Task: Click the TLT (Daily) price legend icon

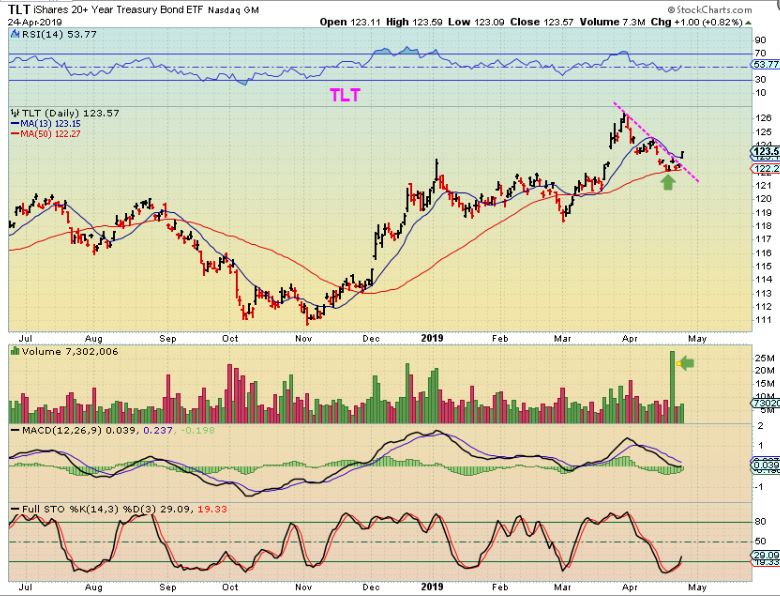Action: click(15, 113)
